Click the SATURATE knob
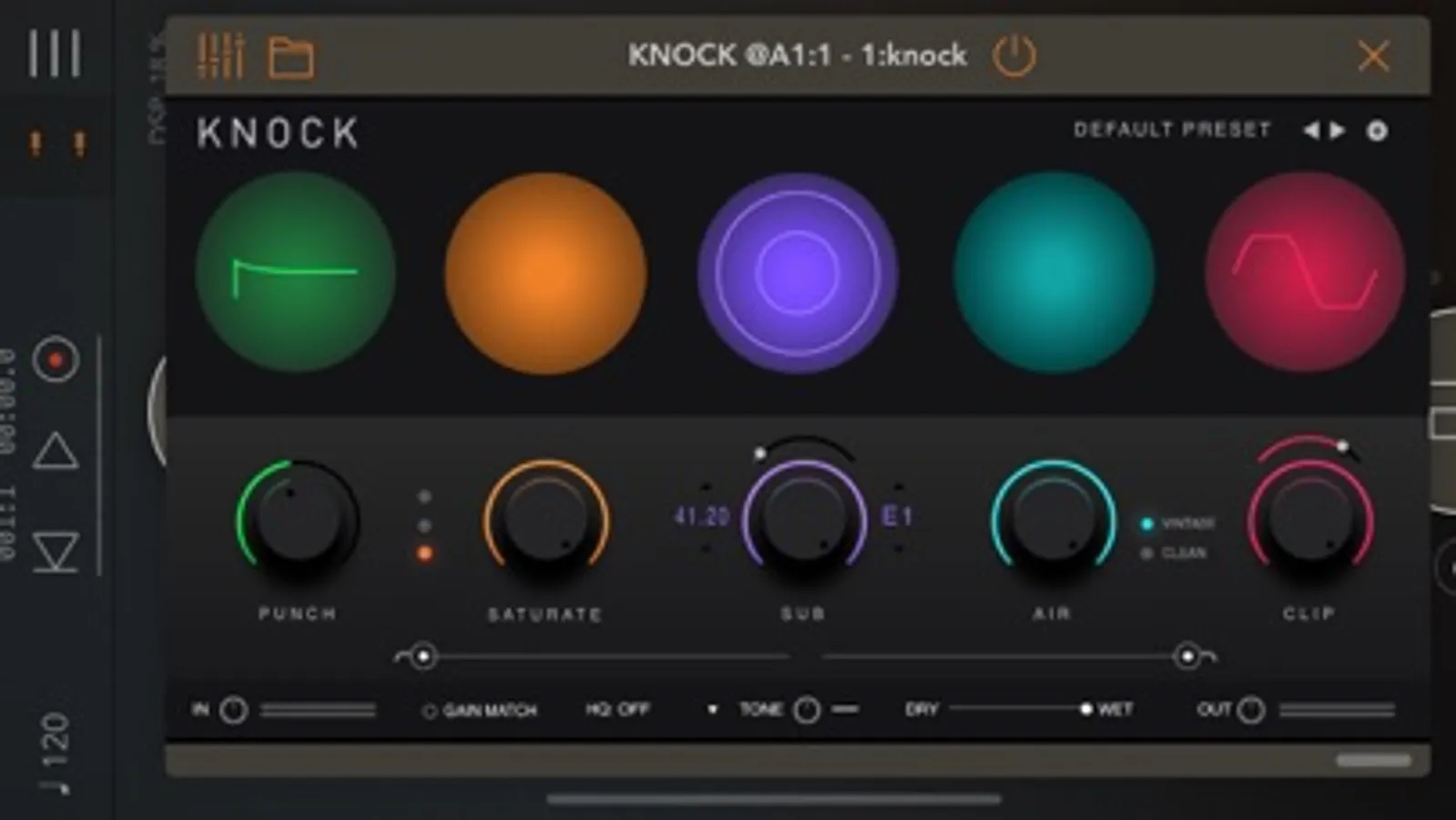This screenshot has width=1456, height=820. [x=545, y=519]
